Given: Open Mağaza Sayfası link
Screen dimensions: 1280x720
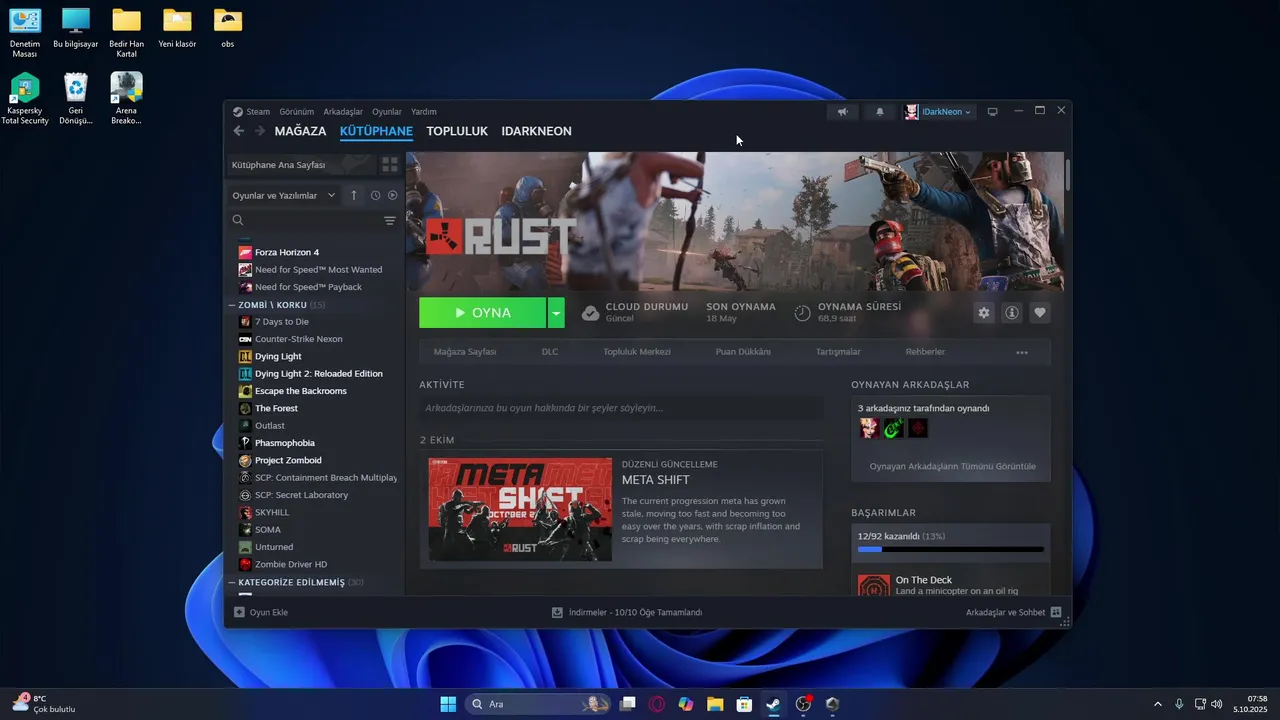Looking at the screenshot, I should [465, 352].
